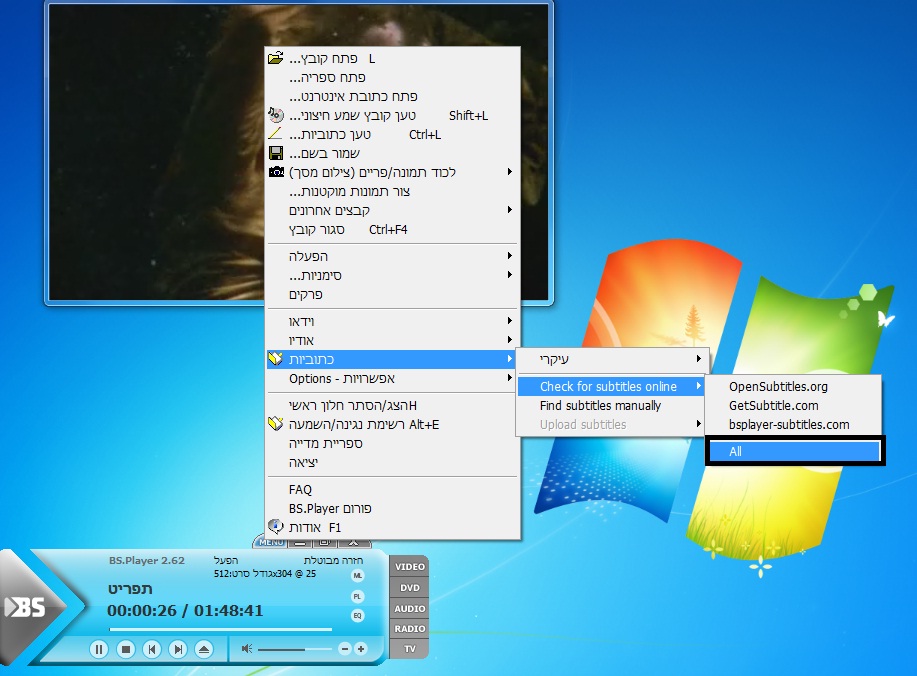
Task: Increase volume with the plus button
Action: point(361,649)
